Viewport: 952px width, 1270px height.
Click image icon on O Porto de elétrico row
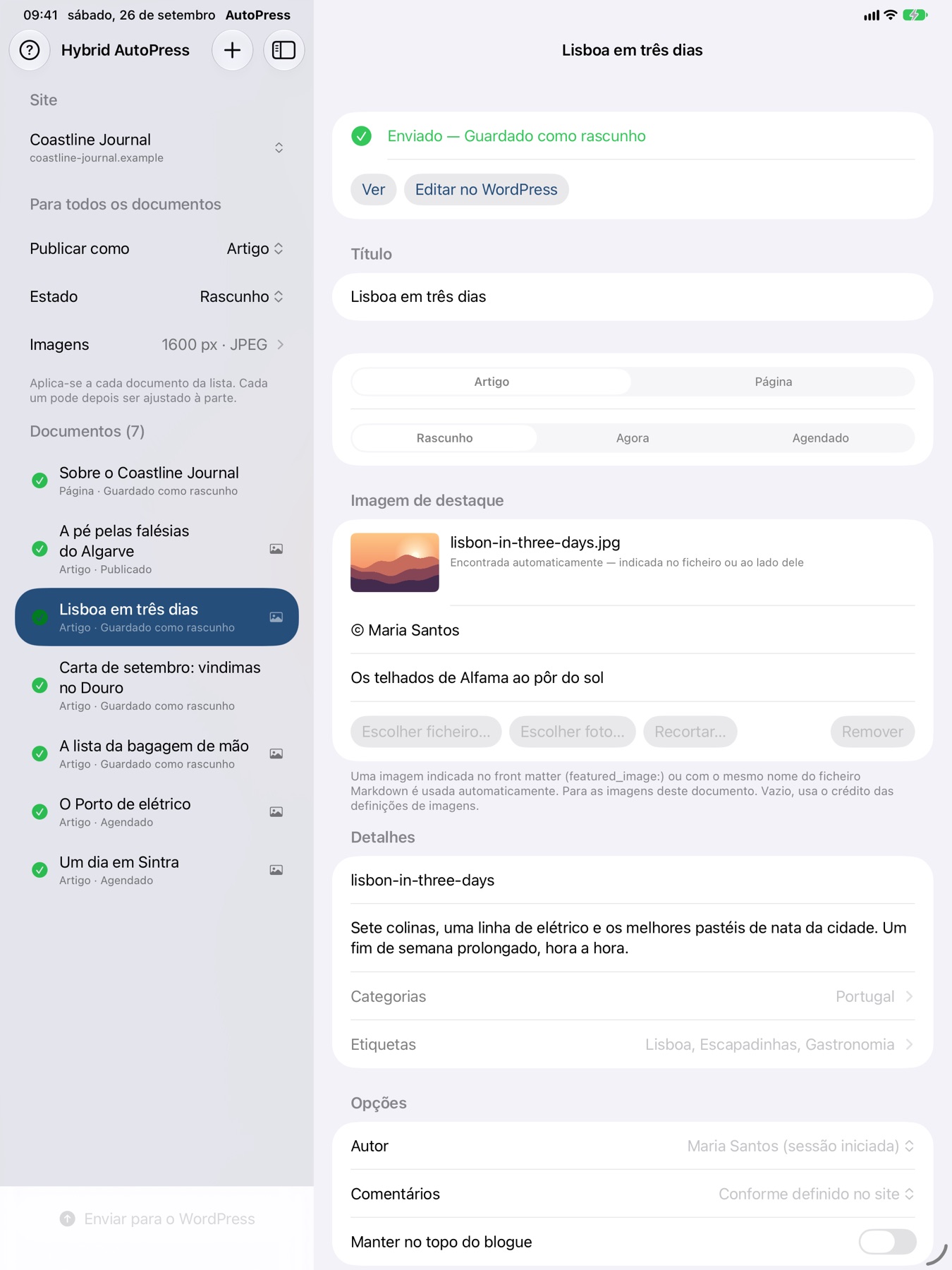[x=276, y=811]
